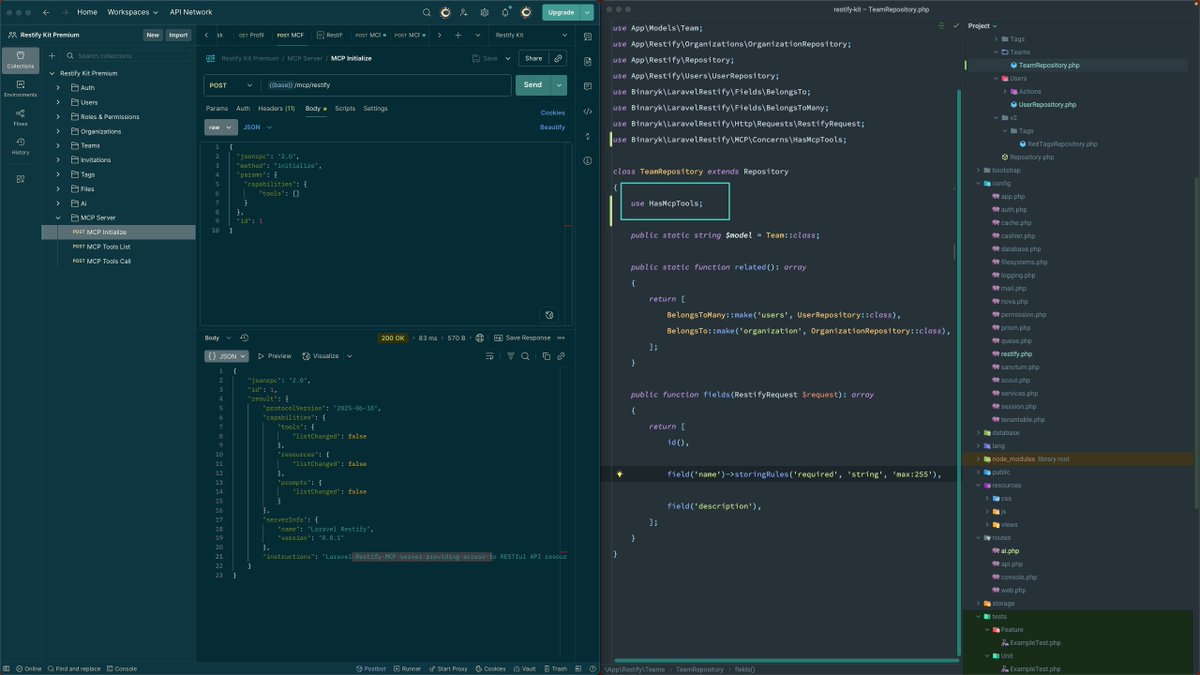Open the Send button dropdown arrow
This screenshot has height=675, width=1200.
(x=559, y=85)
